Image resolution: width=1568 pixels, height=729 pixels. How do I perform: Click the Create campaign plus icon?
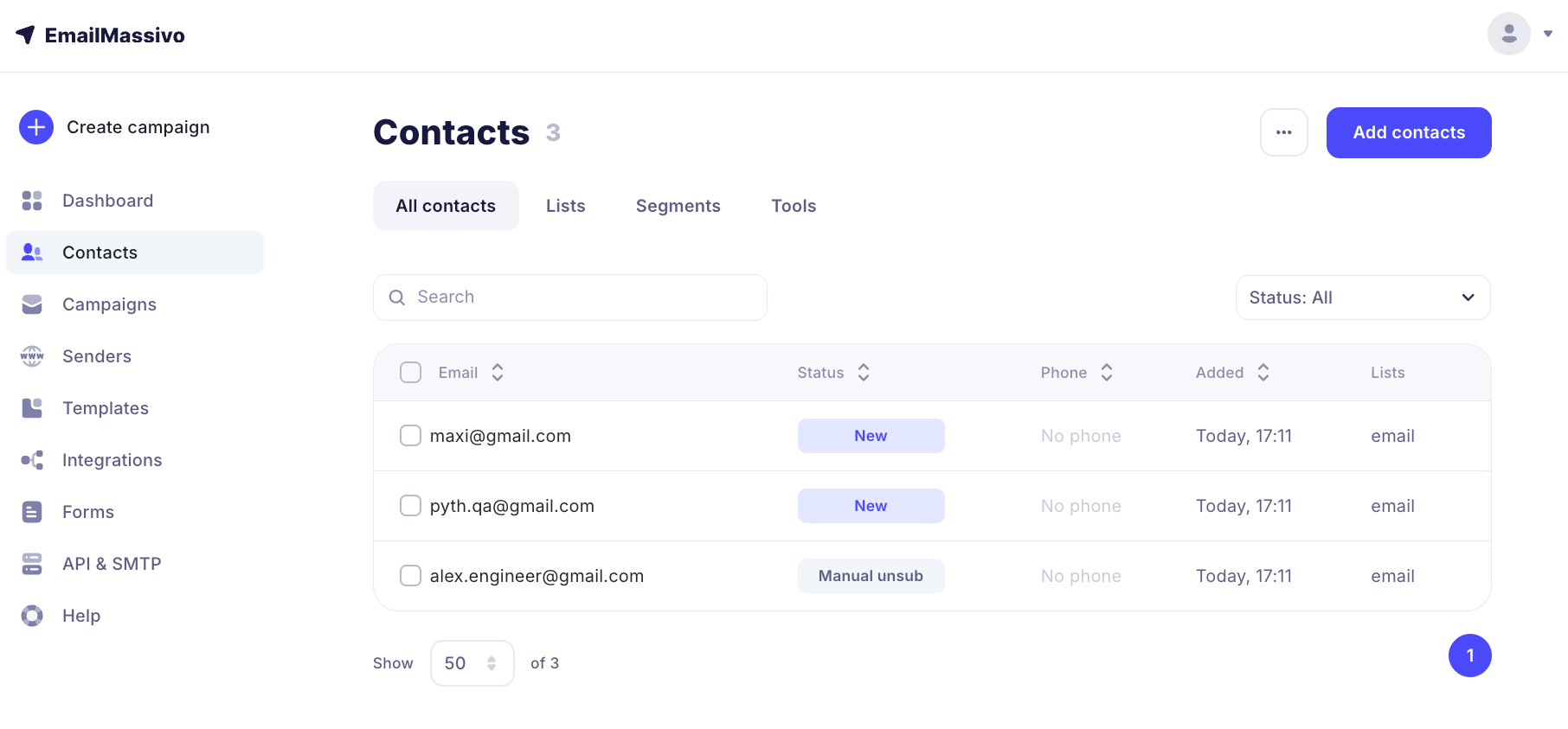36,127
